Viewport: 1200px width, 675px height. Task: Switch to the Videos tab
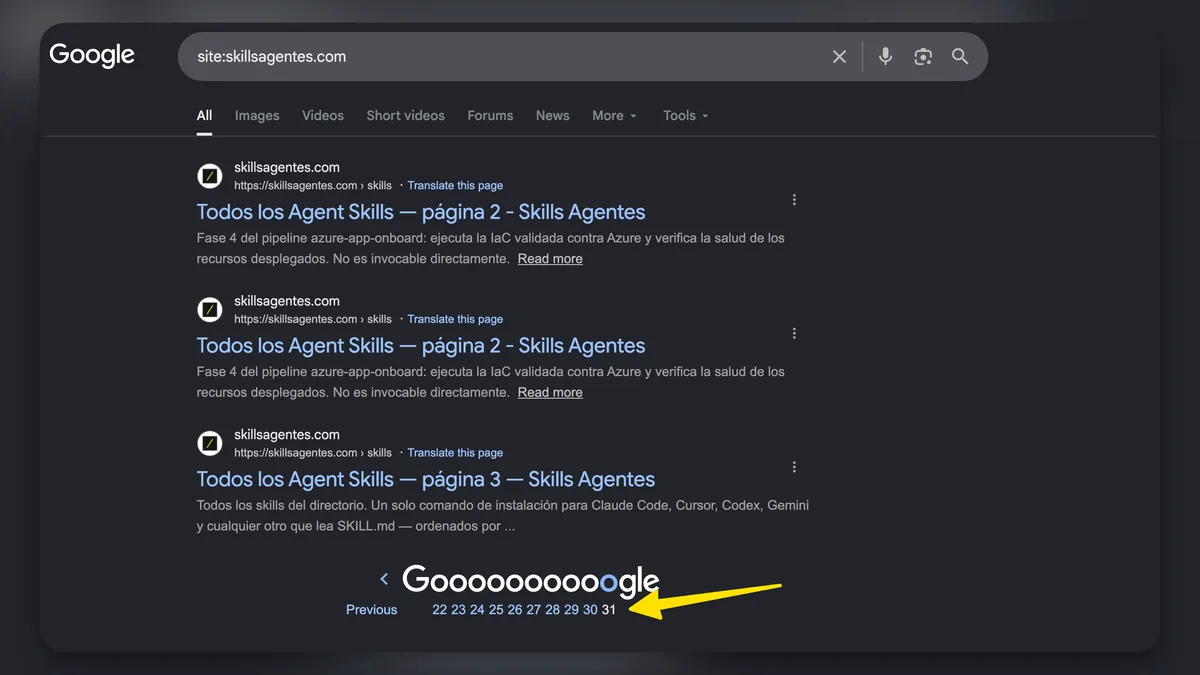[x=323, y=116]
